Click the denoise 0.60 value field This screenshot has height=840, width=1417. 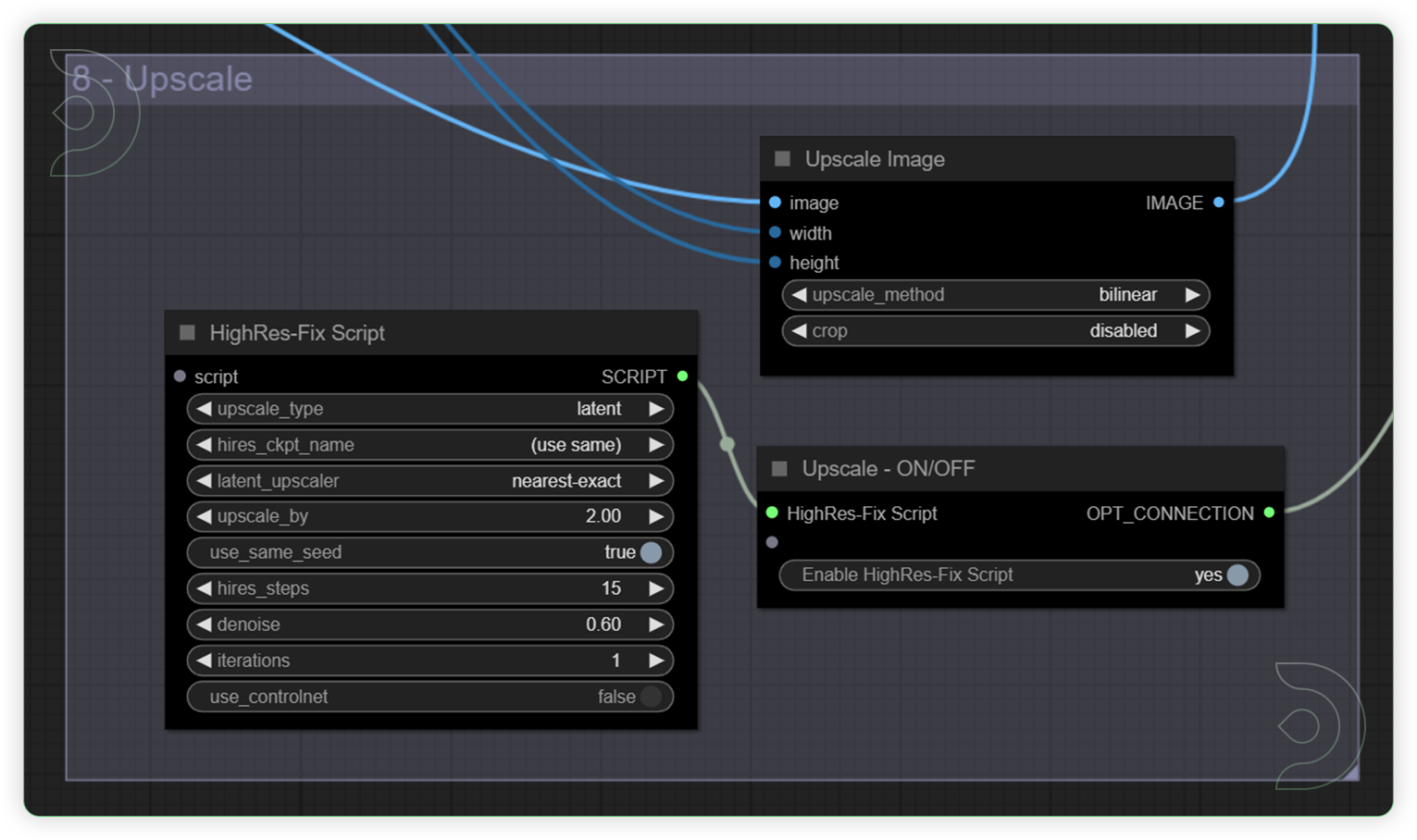pos(603,624)
